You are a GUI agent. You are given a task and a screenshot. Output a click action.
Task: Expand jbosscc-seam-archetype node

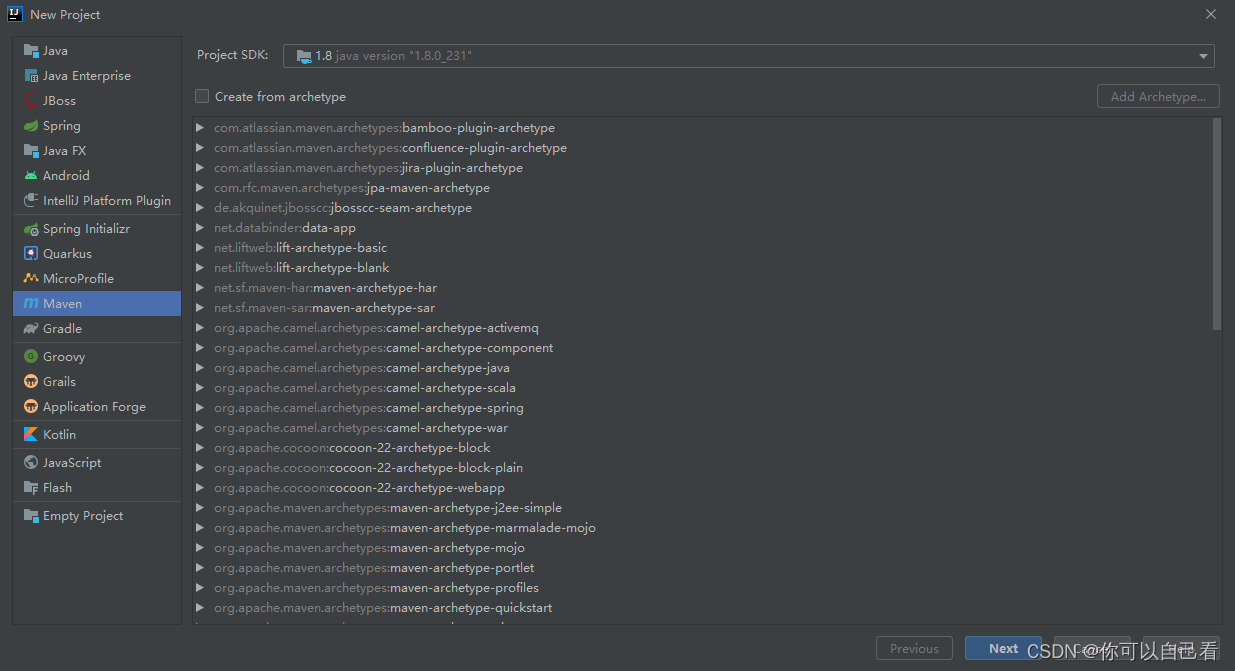pos(200,208)
